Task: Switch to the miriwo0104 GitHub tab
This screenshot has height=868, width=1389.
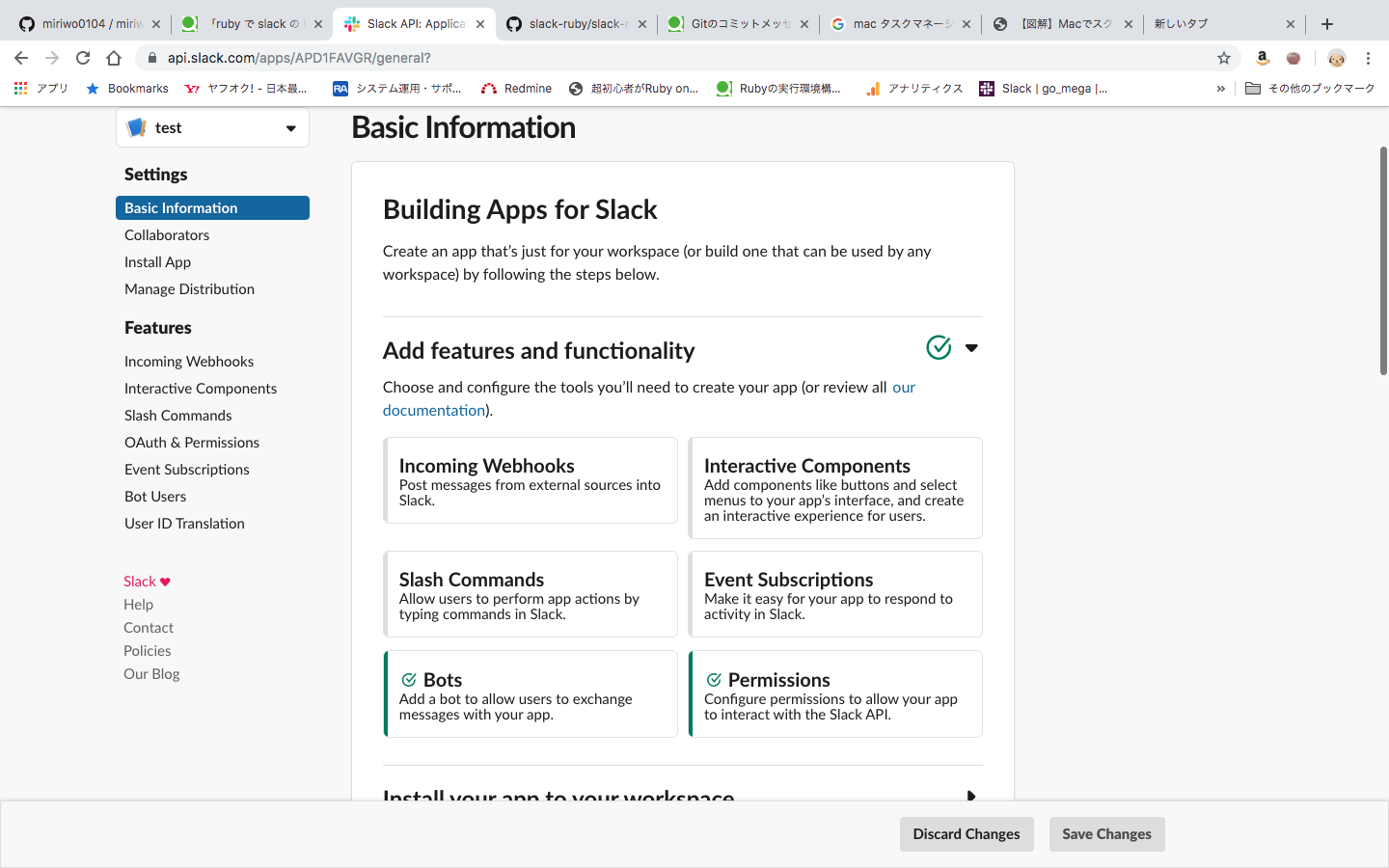Action: (89, 24)
